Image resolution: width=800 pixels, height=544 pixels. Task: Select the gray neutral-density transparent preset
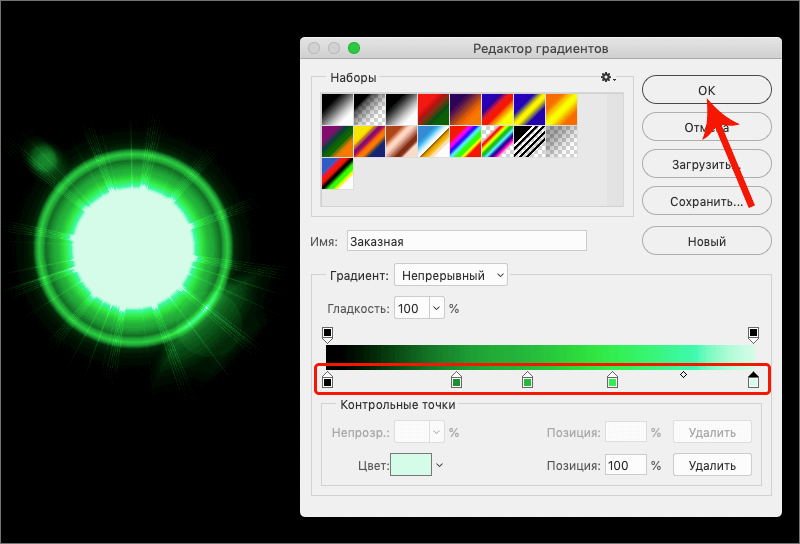pyautogui.click(x=562, y=141)
